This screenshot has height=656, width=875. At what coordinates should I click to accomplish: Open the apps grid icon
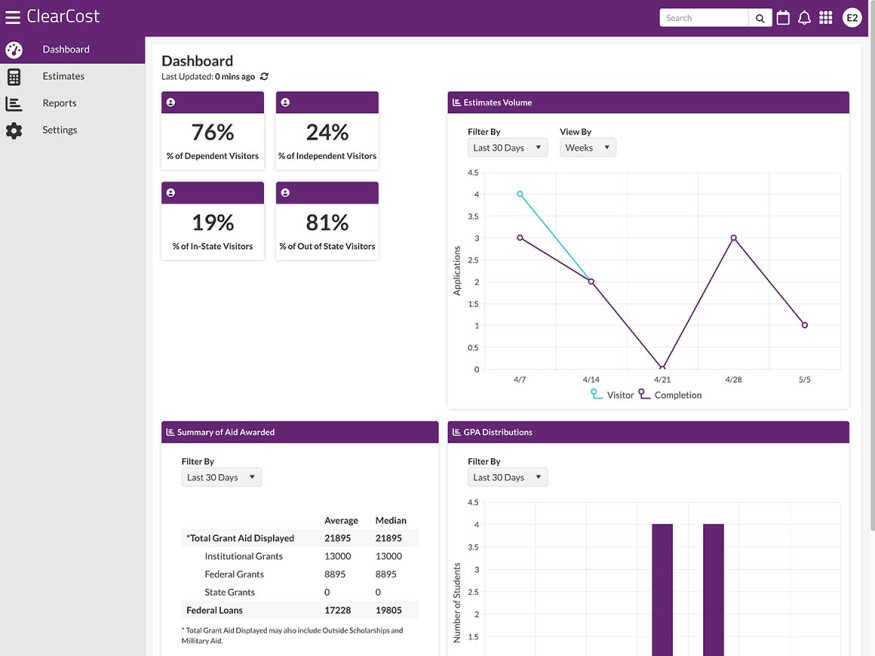[825, 18]
